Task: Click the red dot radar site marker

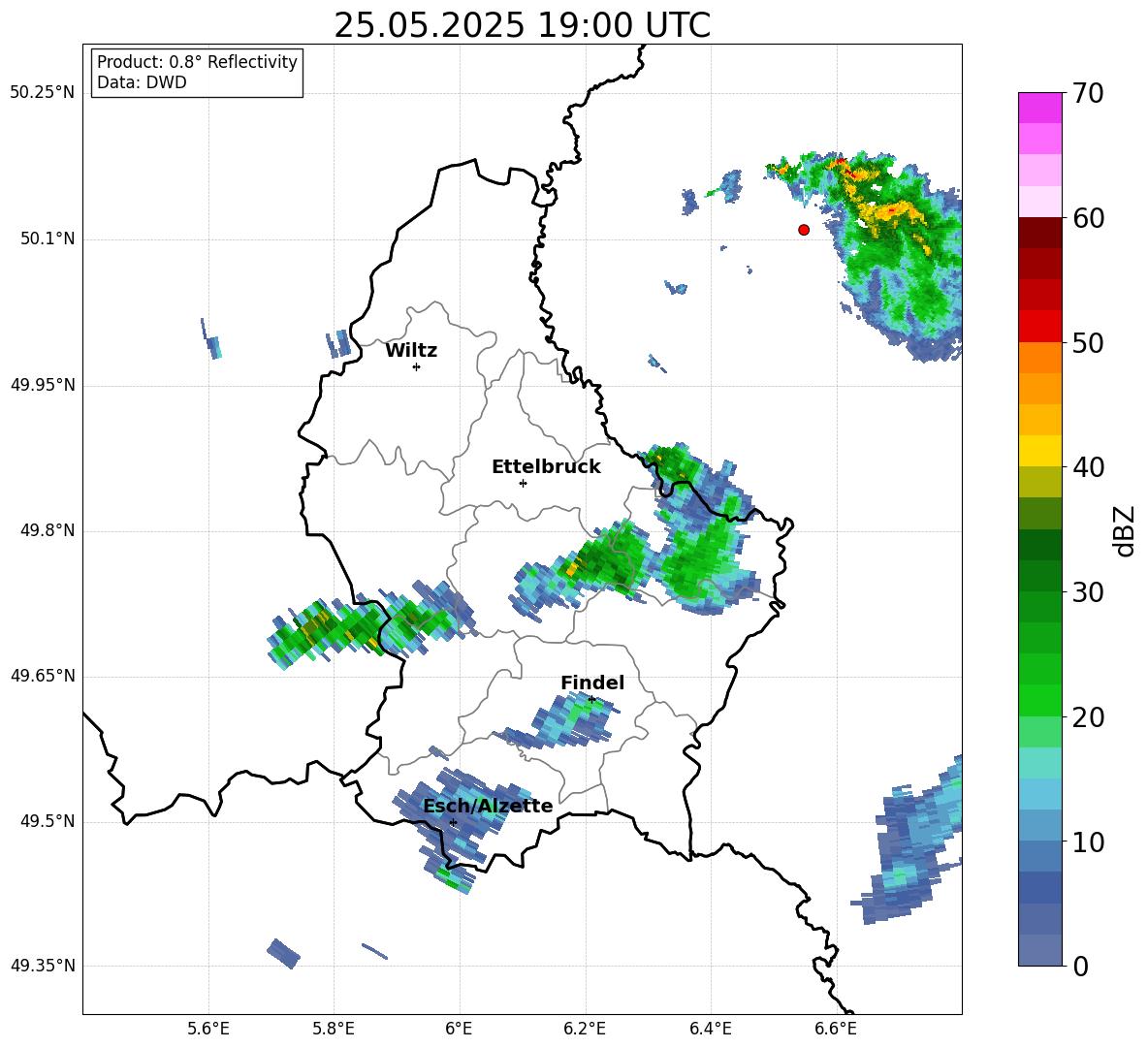Action: [804, 230]
